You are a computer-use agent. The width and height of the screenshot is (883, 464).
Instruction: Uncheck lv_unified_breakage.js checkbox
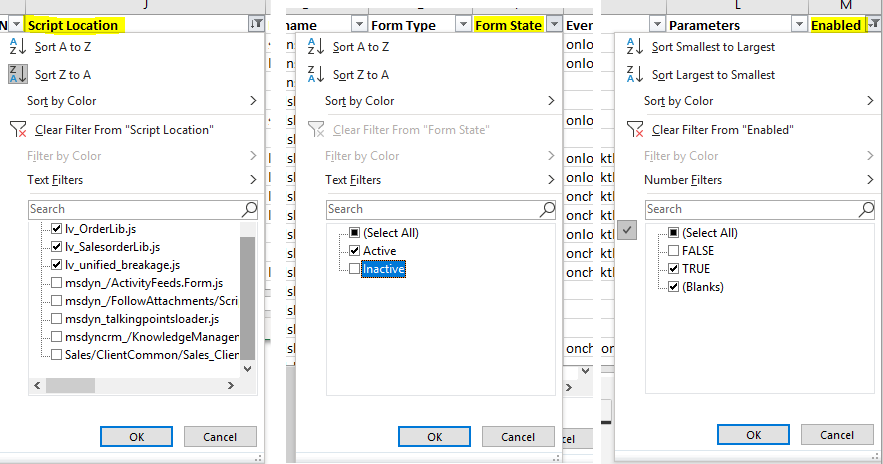click(56, 265)
